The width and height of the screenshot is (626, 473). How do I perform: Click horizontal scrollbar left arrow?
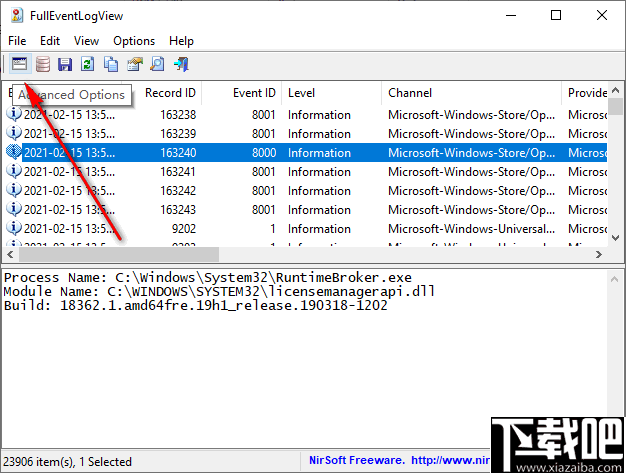coord(10,254)
